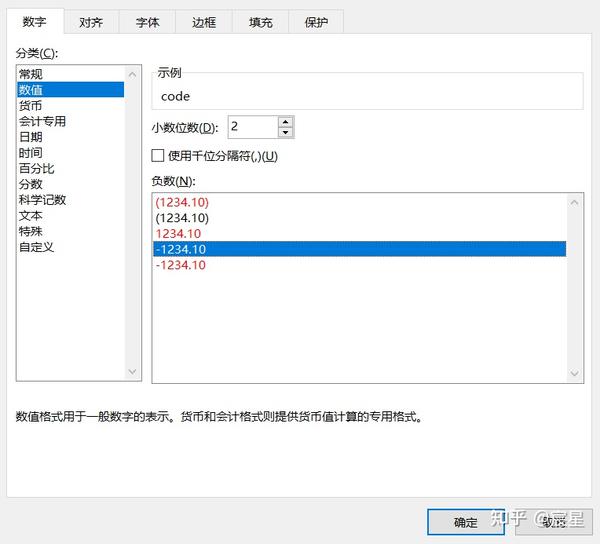Image resolution: width=600 pixels, height=544 pixels.
Task: Select highlighted -1234.10 negative format
Action: [x=359, y=249]
